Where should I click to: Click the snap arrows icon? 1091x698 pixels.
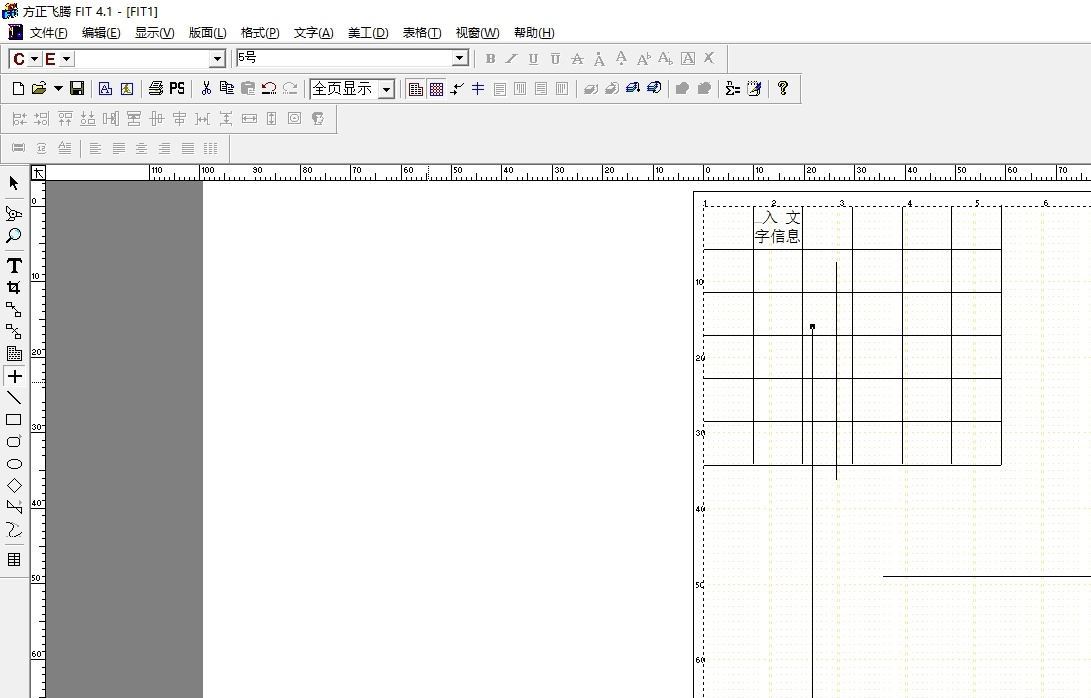pyautogui.click(x=457, y=88)
